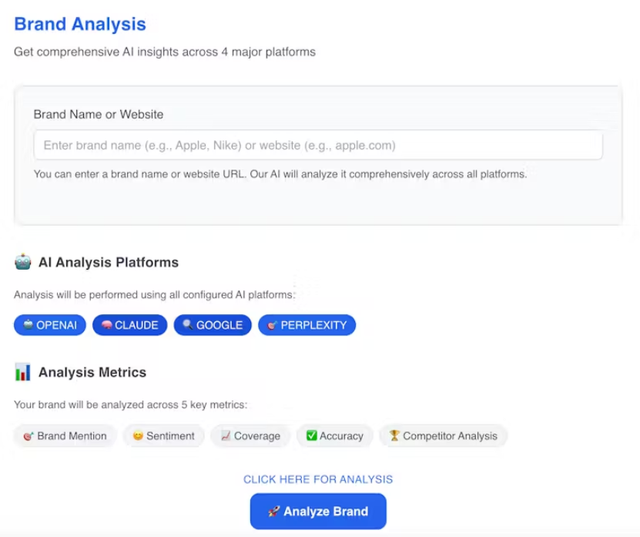Toggle the Accuracy metric chip
The width and height of the screenshot is (640, 537).
pos(334,436)
